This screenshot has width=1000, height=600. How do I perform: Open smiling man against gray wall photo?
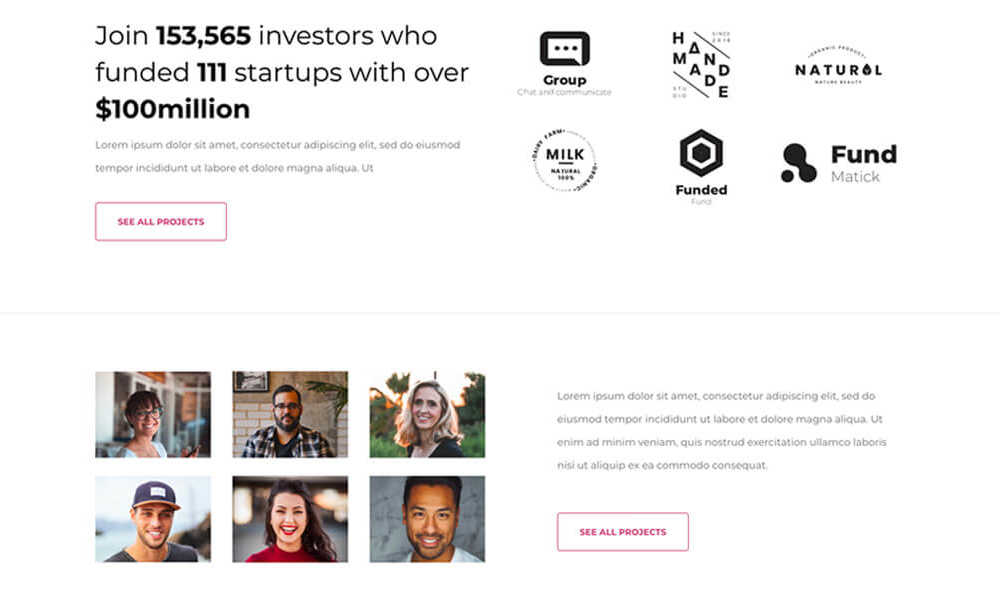point(427,518)
